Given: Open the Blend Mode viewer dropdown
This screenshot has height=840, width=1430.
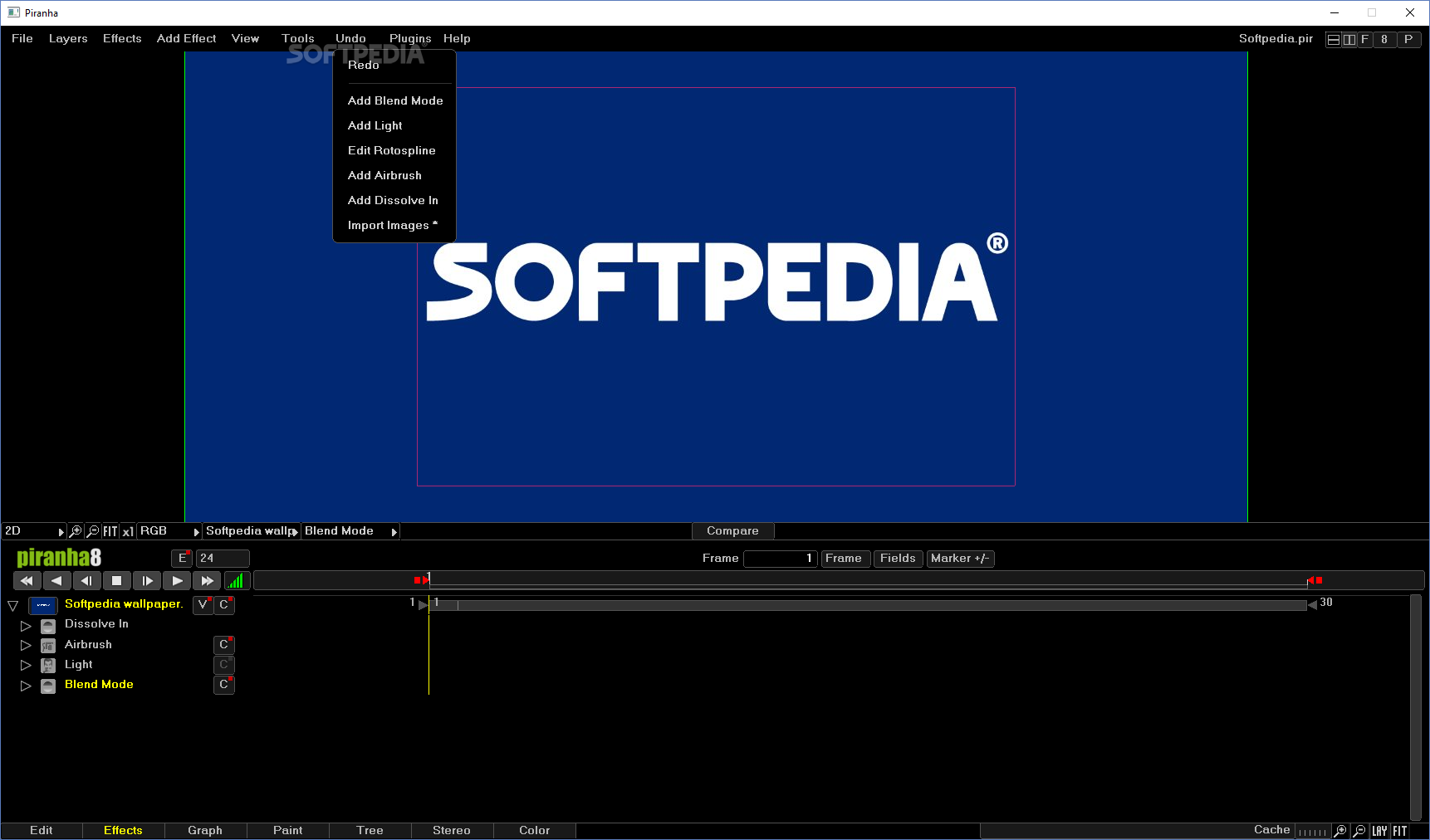Looking at the screenshot, I should (x=350, y=531).
